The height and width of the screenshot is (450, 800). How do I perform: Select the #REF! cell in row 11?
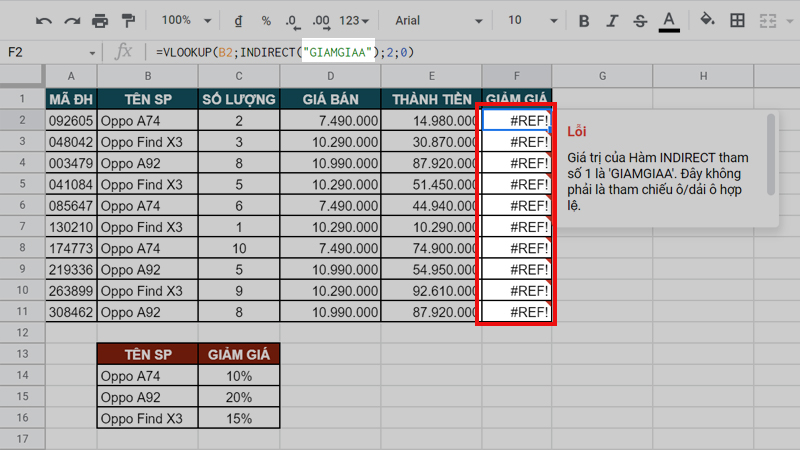(x=516, y=312)
